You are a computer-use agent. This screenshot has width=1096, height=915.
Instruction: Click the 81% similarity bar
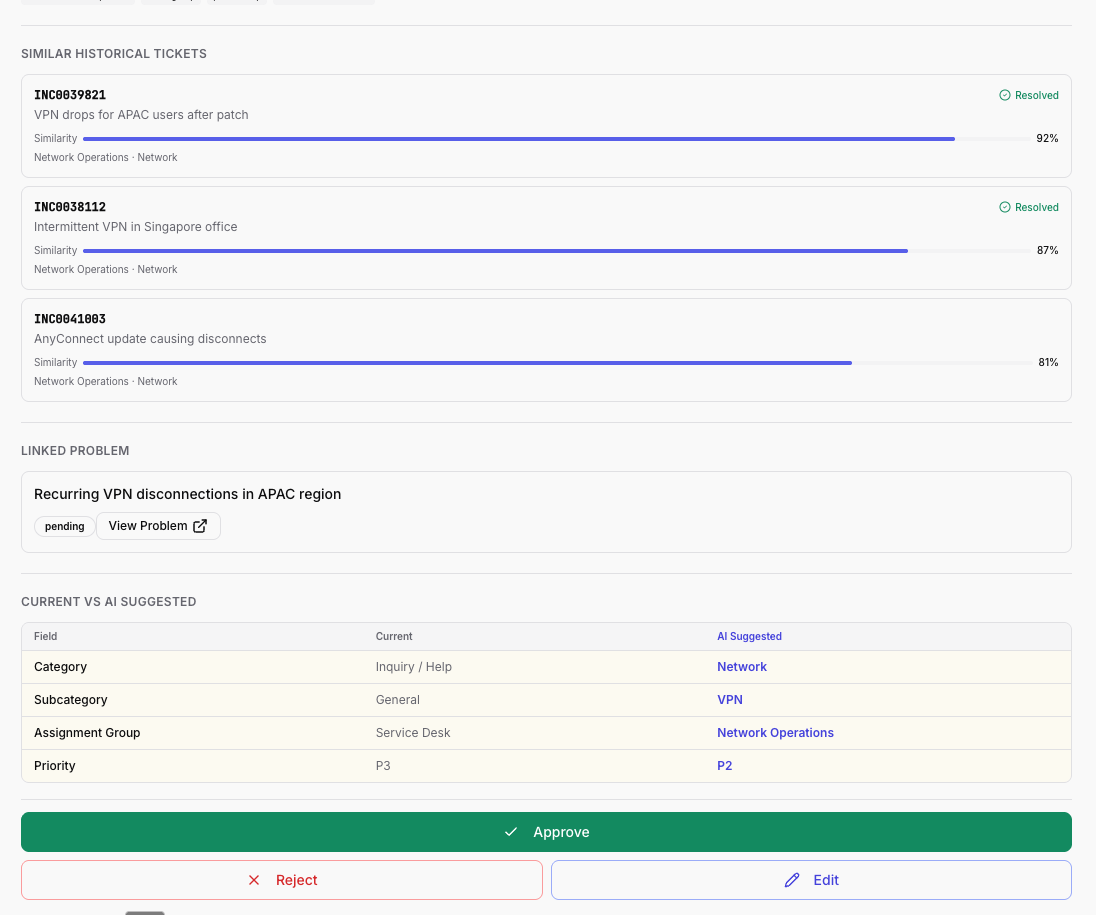coord(556,363)
